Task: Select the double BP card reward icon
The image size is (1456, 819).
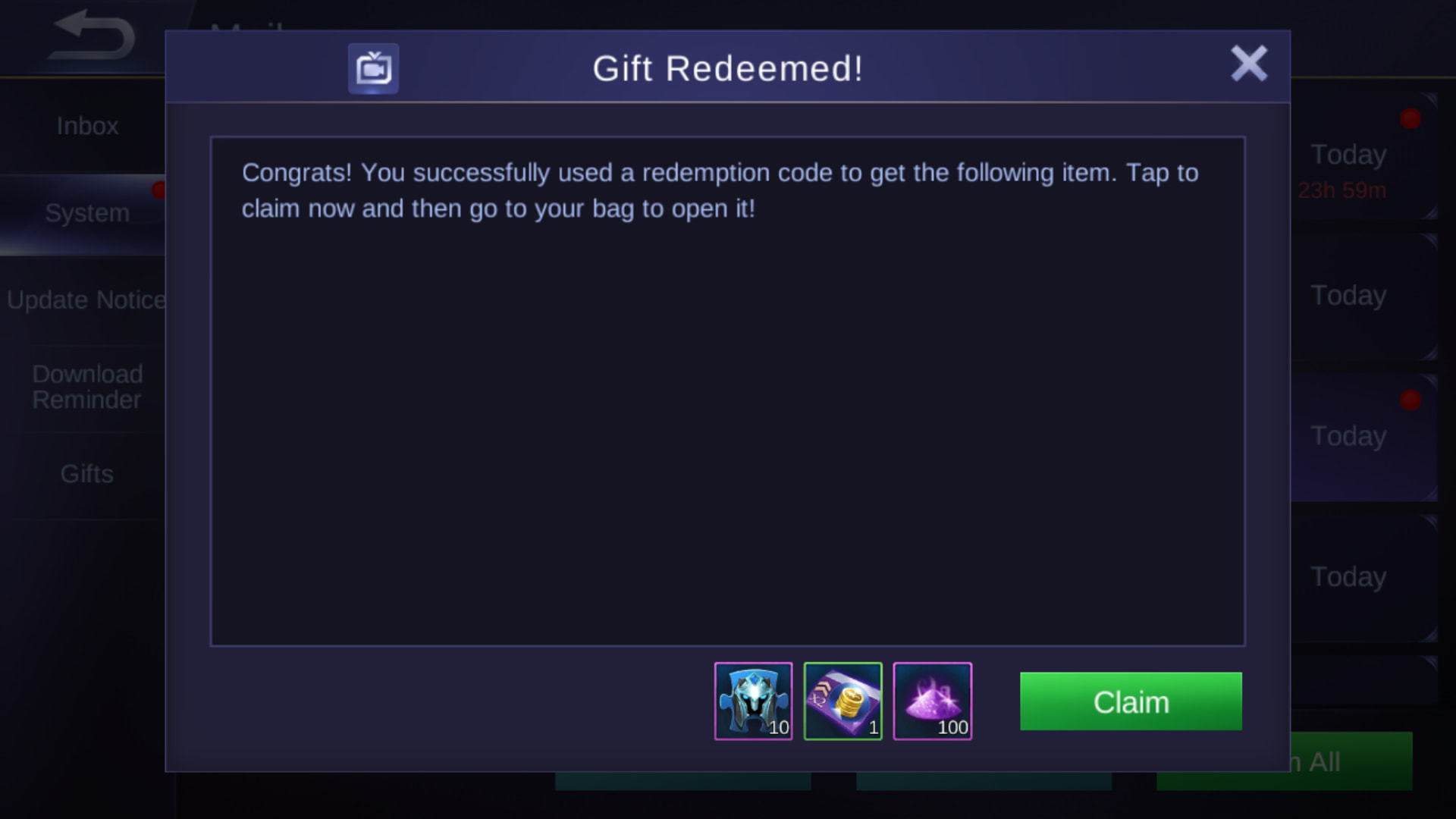Action: (x=843, y=701)
